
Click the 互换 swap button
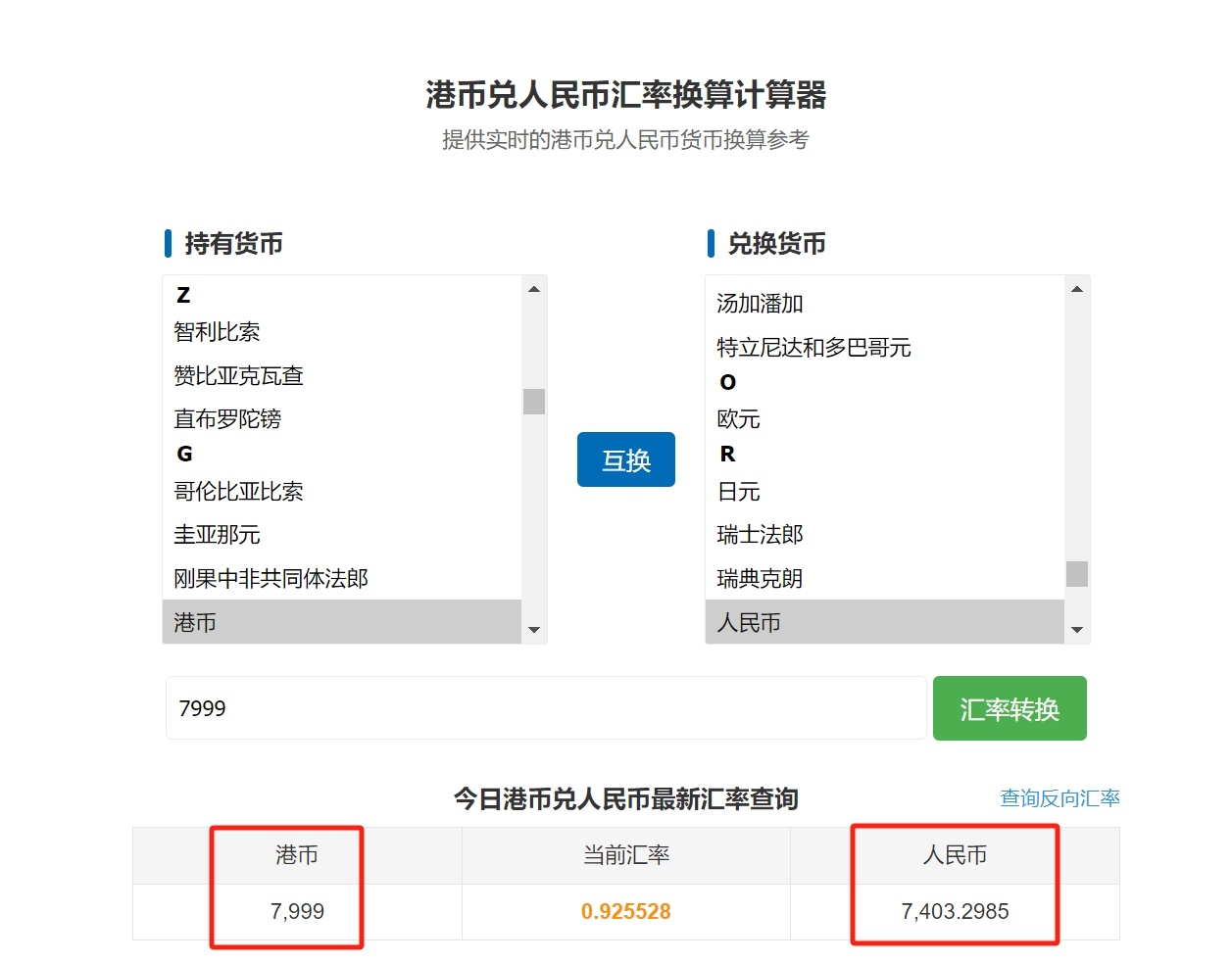point(626,459)
